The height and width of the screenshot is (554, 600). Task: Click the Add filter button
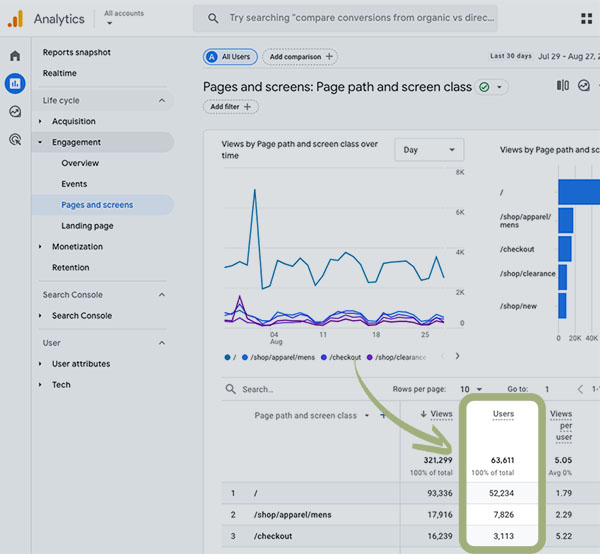231,107
